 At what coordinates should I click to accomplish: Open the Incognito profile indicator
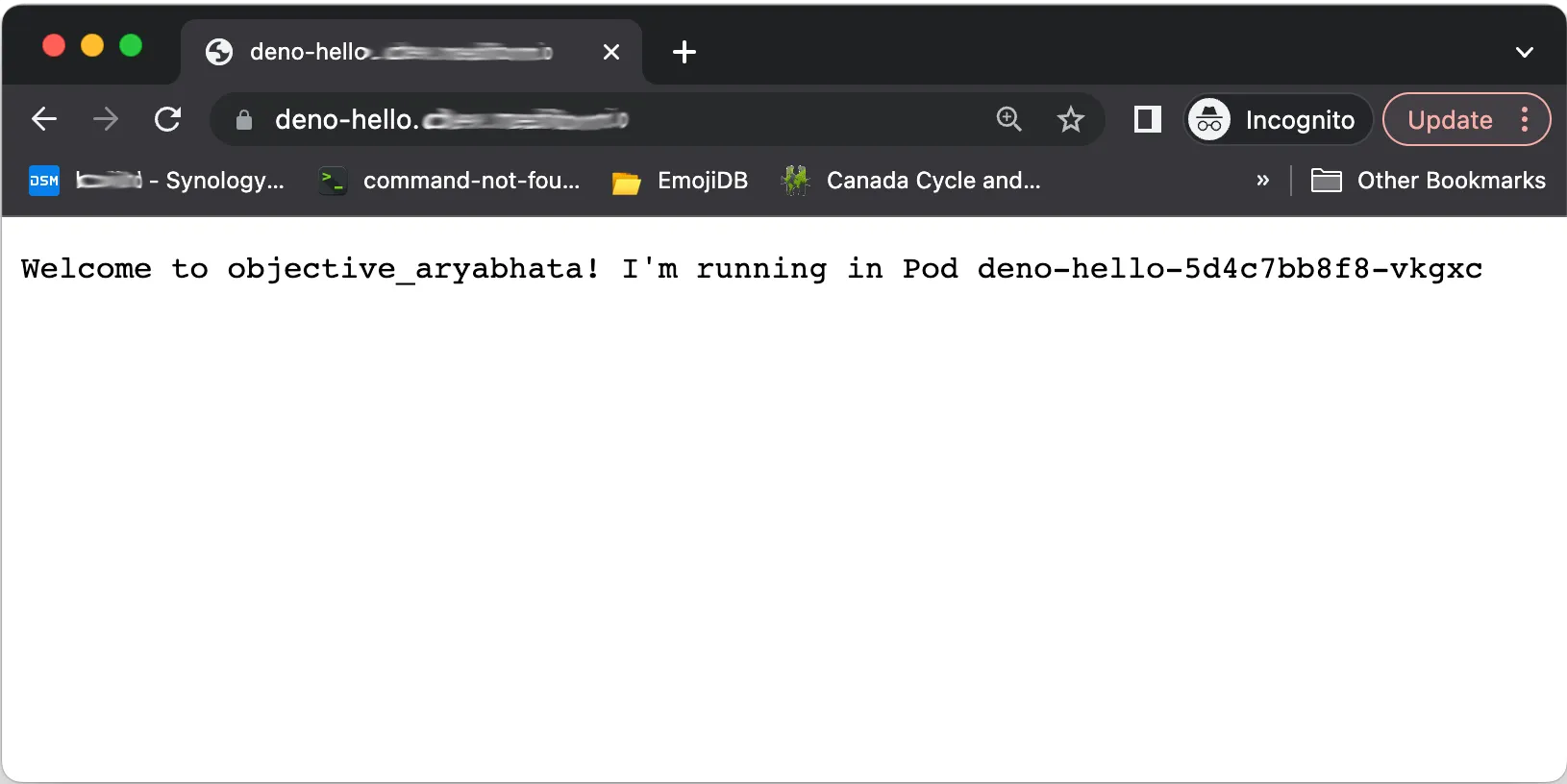1278,119
